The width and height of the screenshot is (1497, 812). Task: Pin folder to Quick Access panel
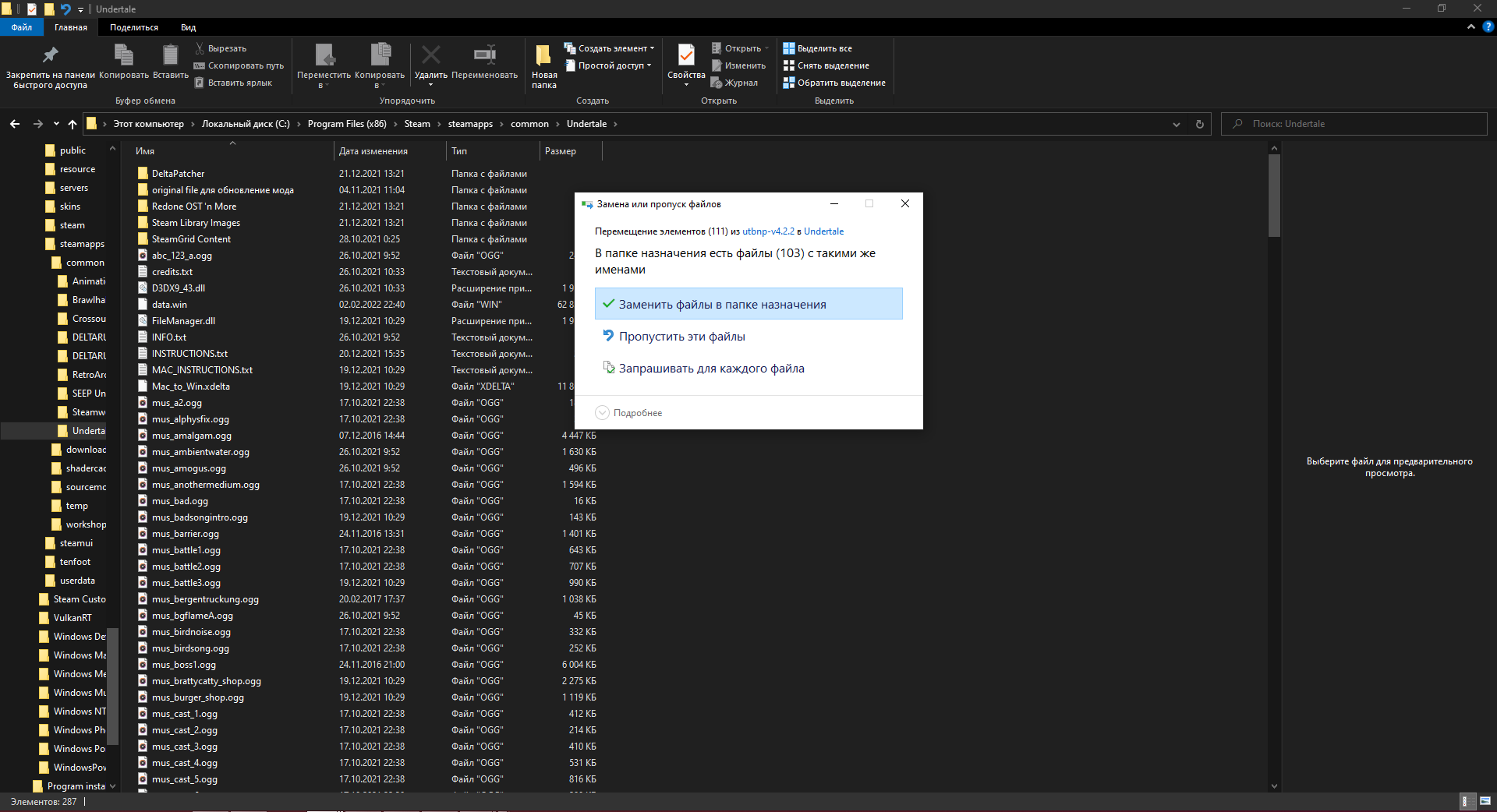[x=50, y=66]
